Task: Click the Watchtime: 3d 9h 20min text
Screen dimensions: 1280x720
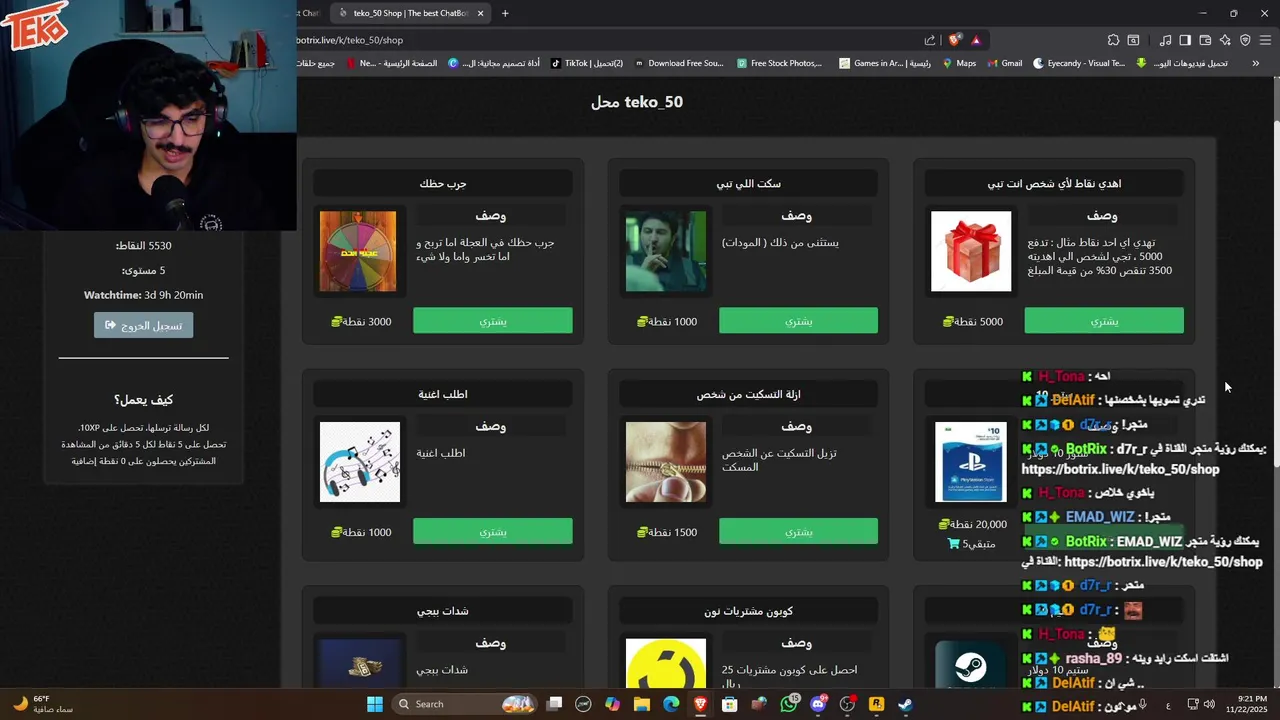Action: tap(143, 295)
